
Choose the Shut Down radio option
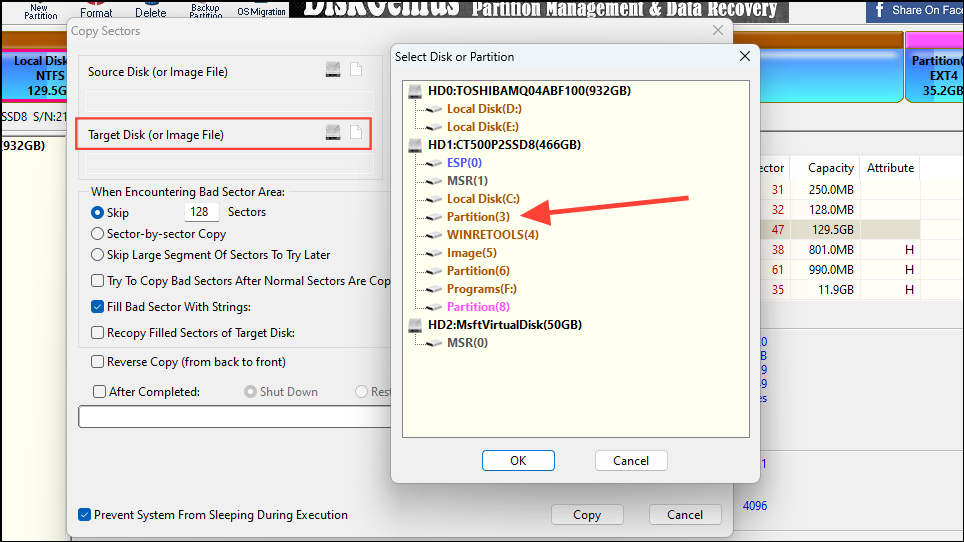(250, 391)
